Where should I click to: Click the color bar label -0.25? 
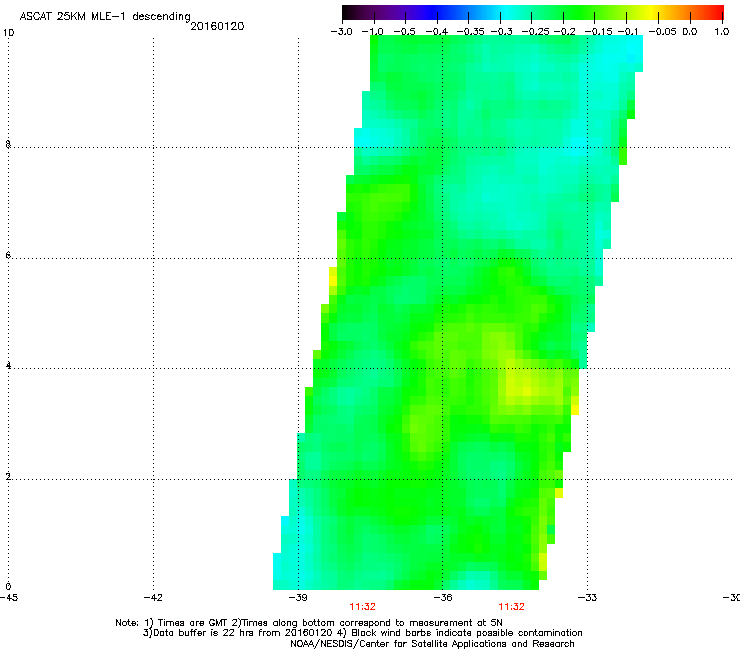pyautogui.click(x=536, y=32)
